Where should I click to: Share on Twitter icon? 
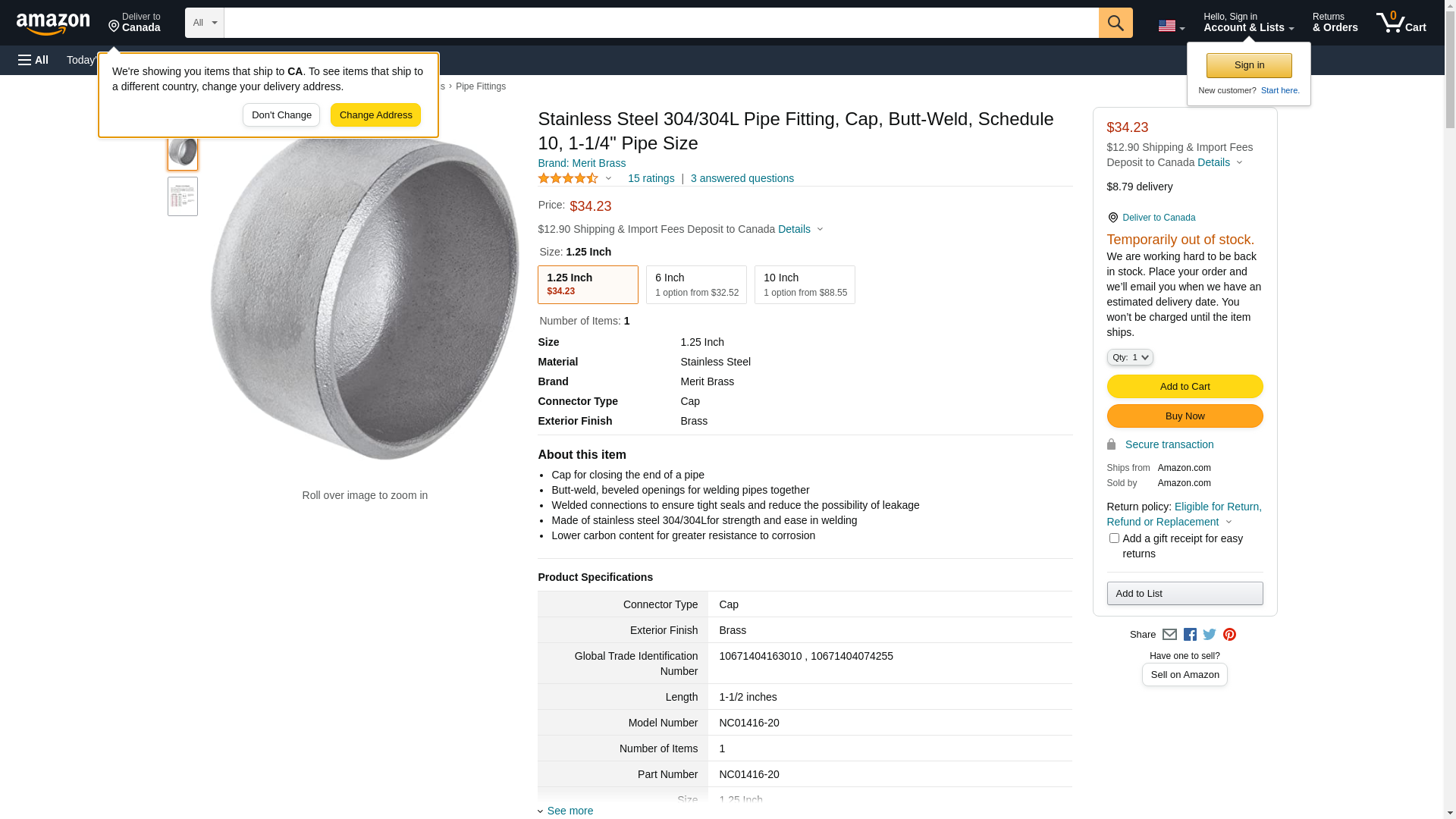tap(1210, 635)
